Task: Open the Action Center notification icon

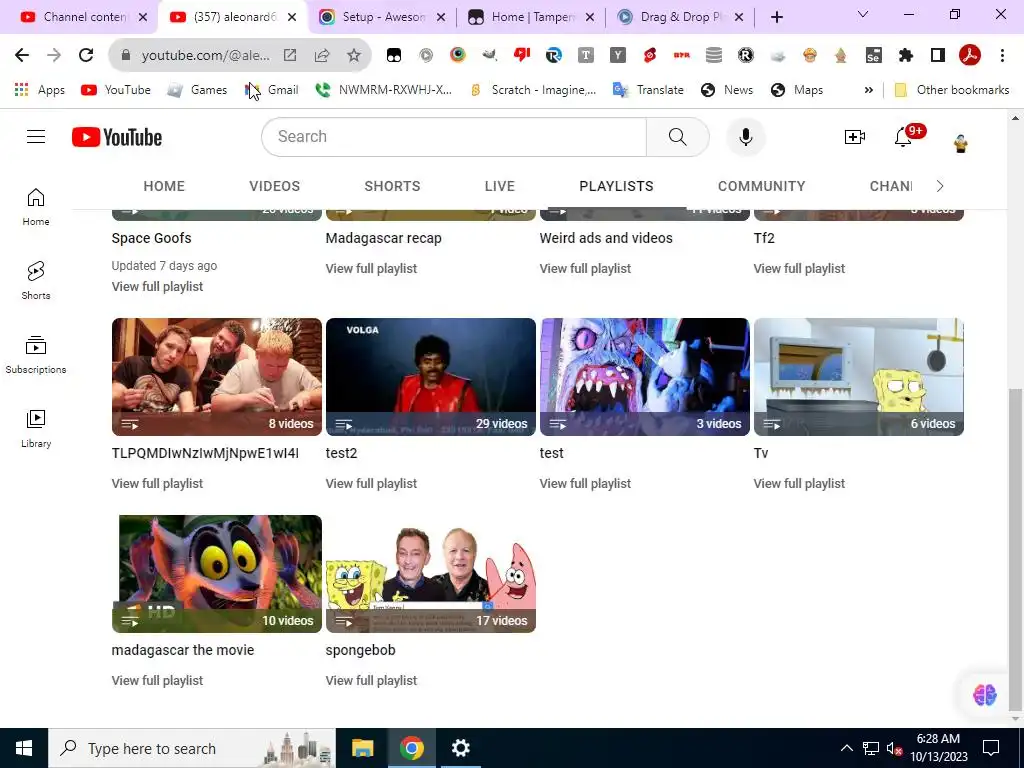Action: (991, 748)
